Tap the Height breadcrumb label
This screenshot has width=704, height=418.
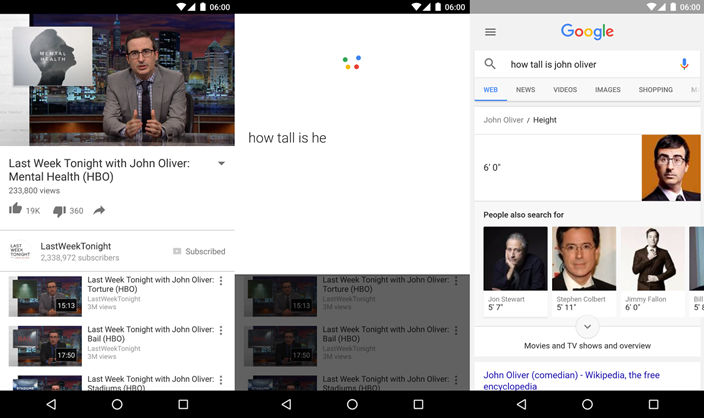click(545, 120)
